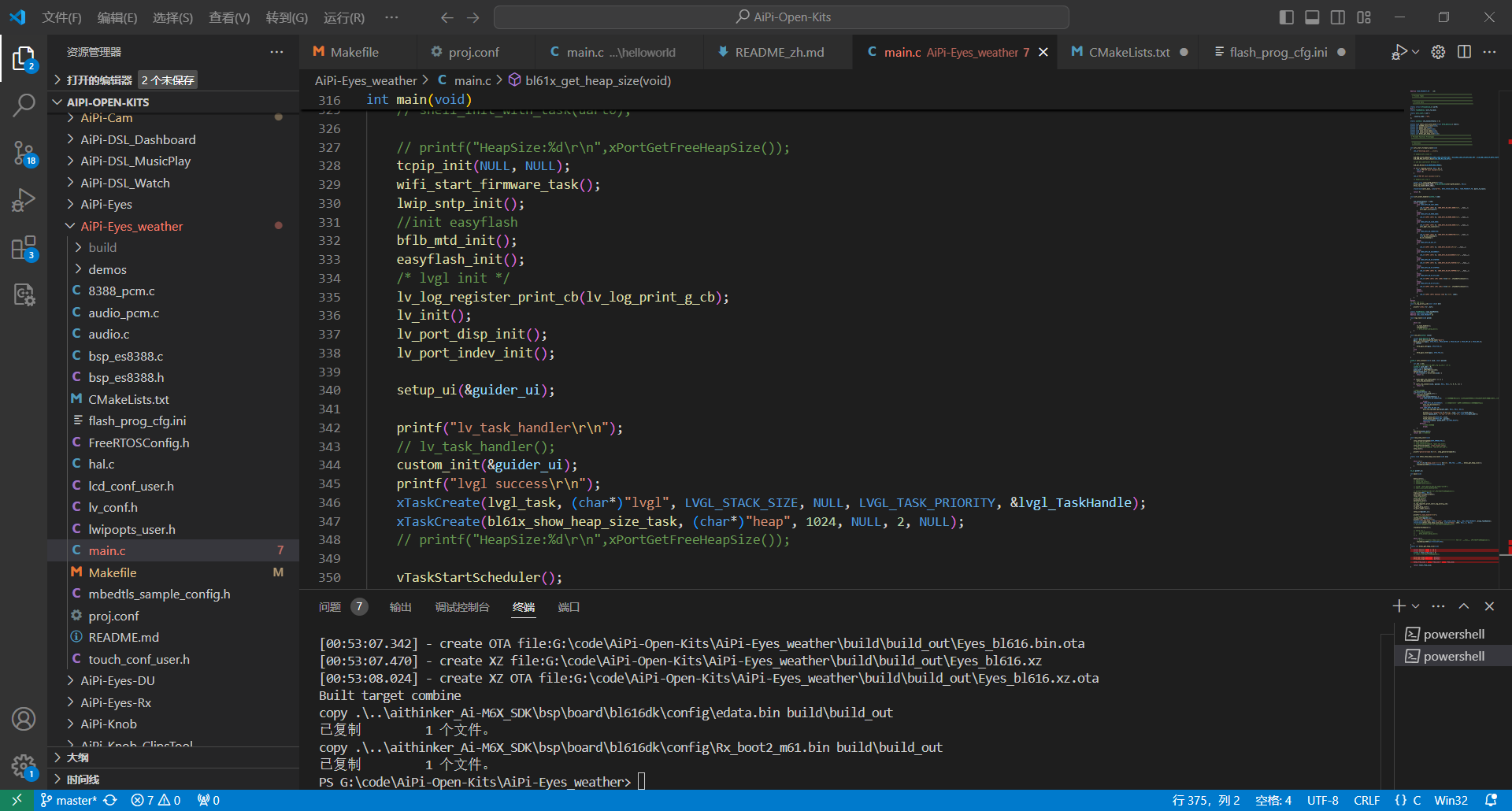This screenshot has height=811, width=1512.
Task: Toggle bottom panel layout icon
Action: coord(1312,17)
